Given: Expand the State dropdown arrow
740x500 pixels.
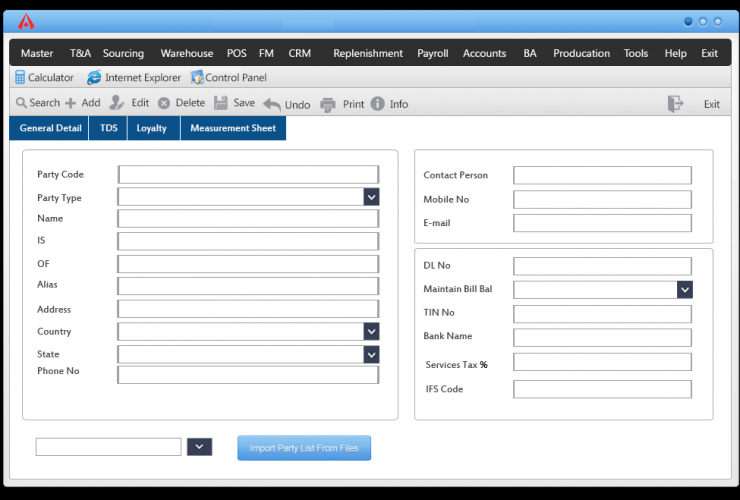Looking at the screenshot, I should [x=371, y=355].
